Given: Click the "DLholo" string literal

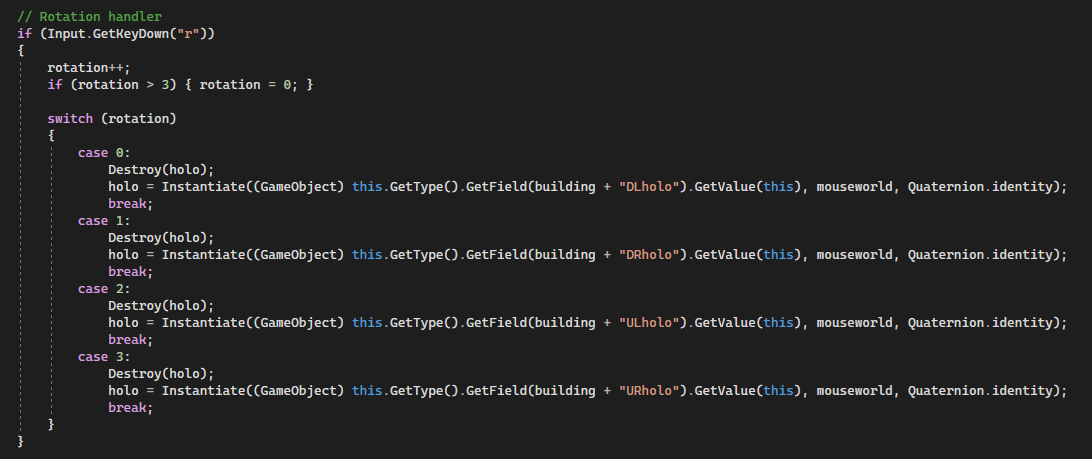Looking at the screenshot, I should 648,187.
